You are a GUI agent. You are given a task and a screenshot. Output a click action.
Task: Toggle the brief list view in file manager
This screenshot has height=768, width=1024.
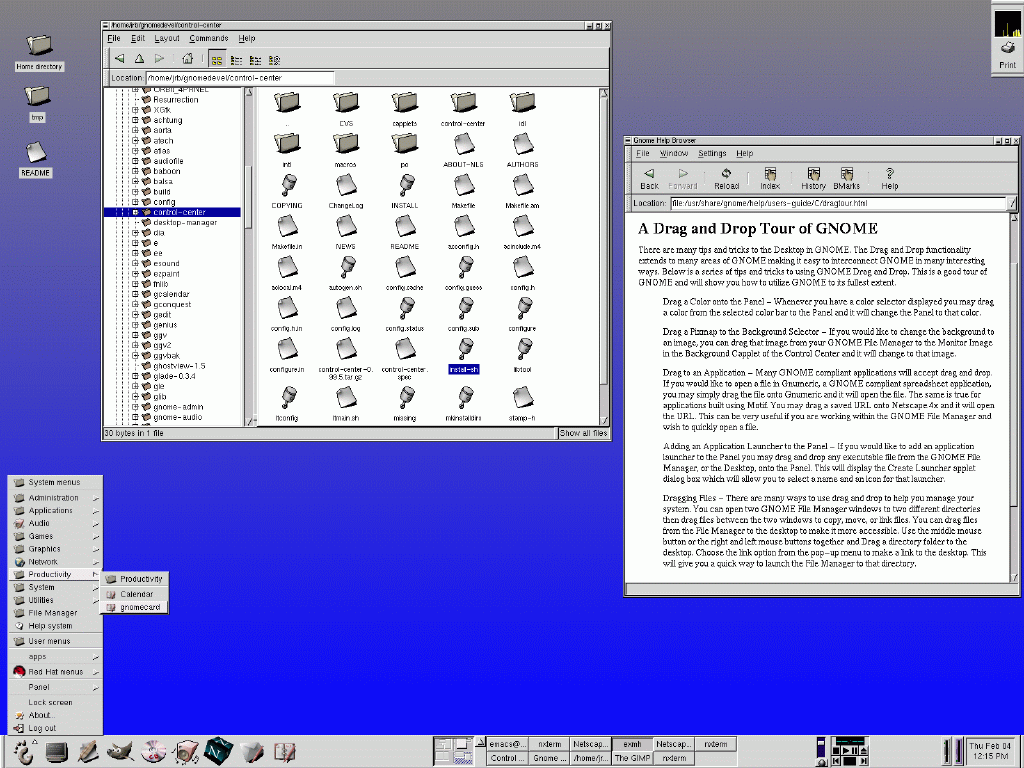click(235, 59)
